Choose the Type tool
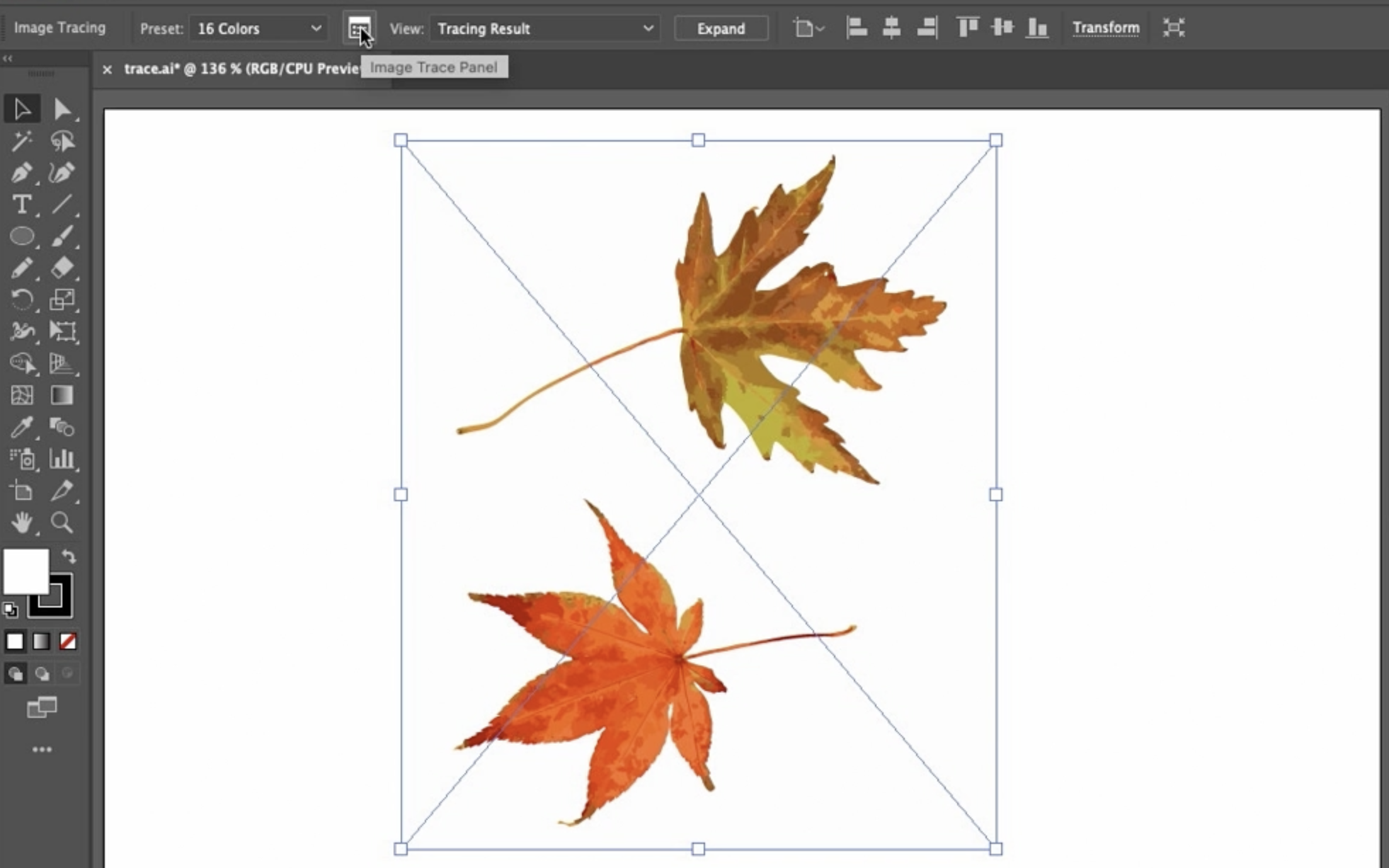The height and width of the screenshot is (868, 1389). point(21,205)
